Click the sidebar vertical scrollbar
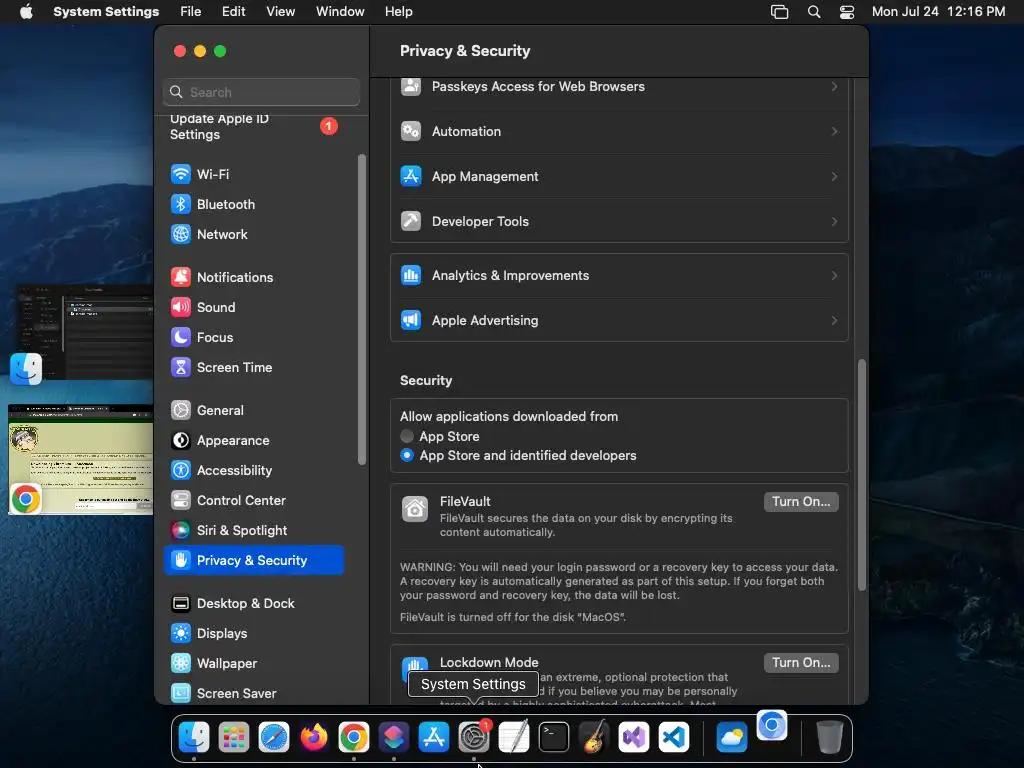The height and width of the screenshot is (768, 1024). (x=362, y=310)
